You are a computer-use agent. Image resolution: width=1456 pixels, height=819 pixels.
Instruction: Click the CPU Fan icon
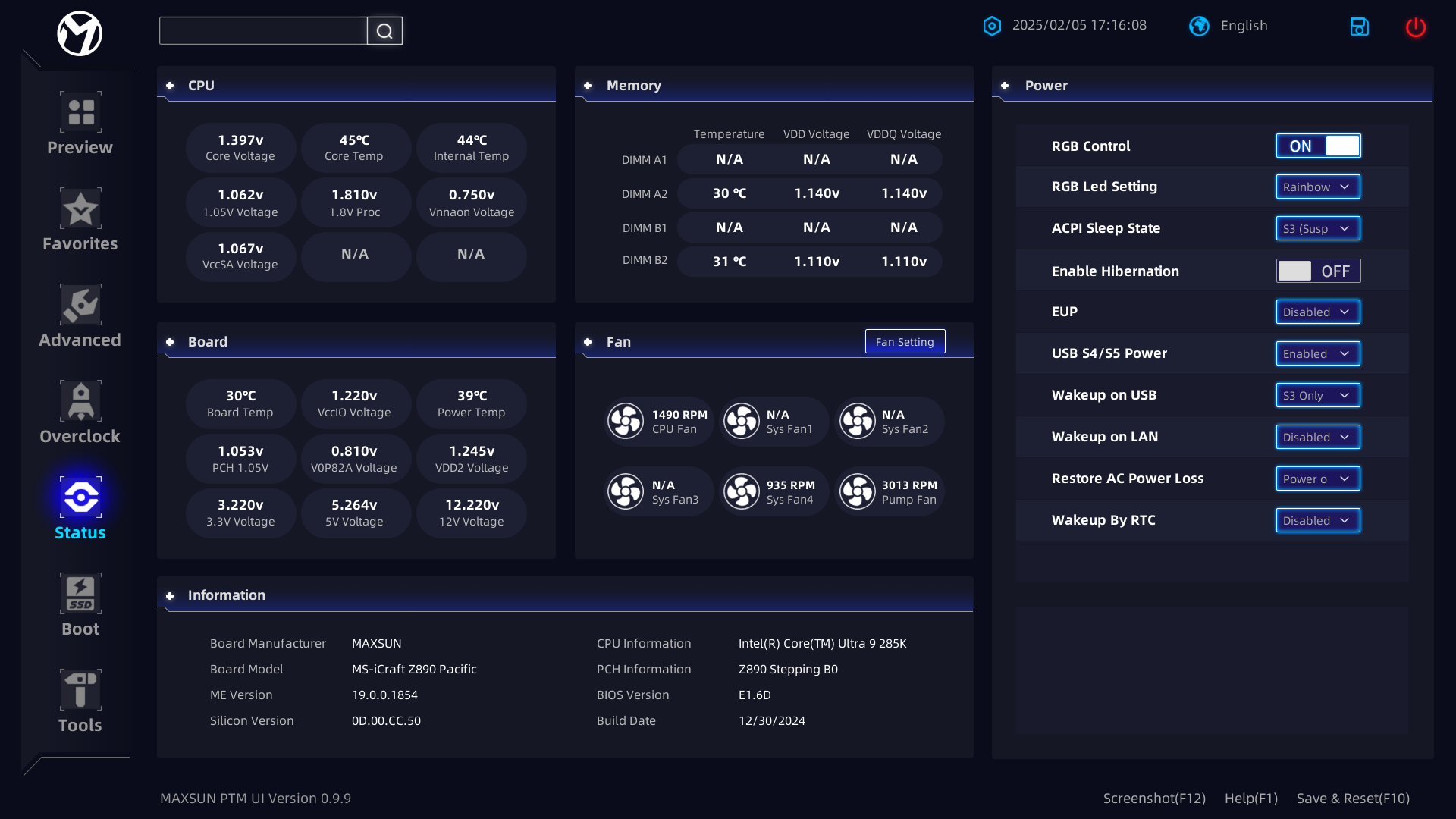click(626, 422)
